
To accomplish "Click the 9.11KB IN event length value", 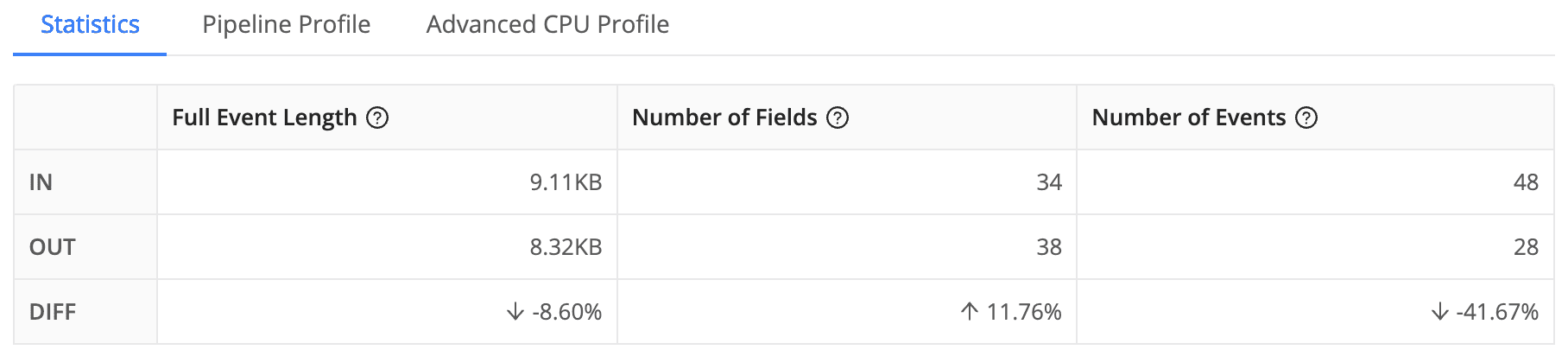I will click(x=566, y=182).
